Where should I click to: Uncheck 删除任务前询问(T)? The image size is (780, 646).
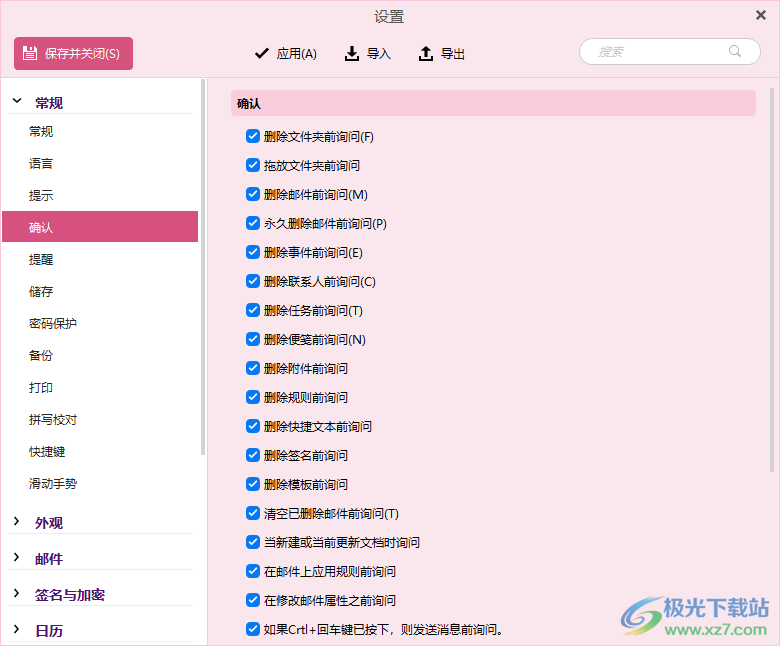(x=253, y=310)
